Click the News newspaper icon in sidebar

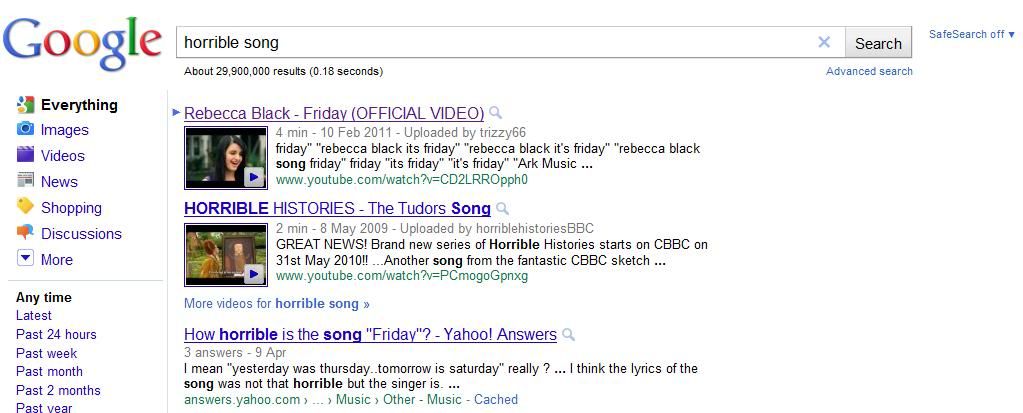tap(25, 181)
